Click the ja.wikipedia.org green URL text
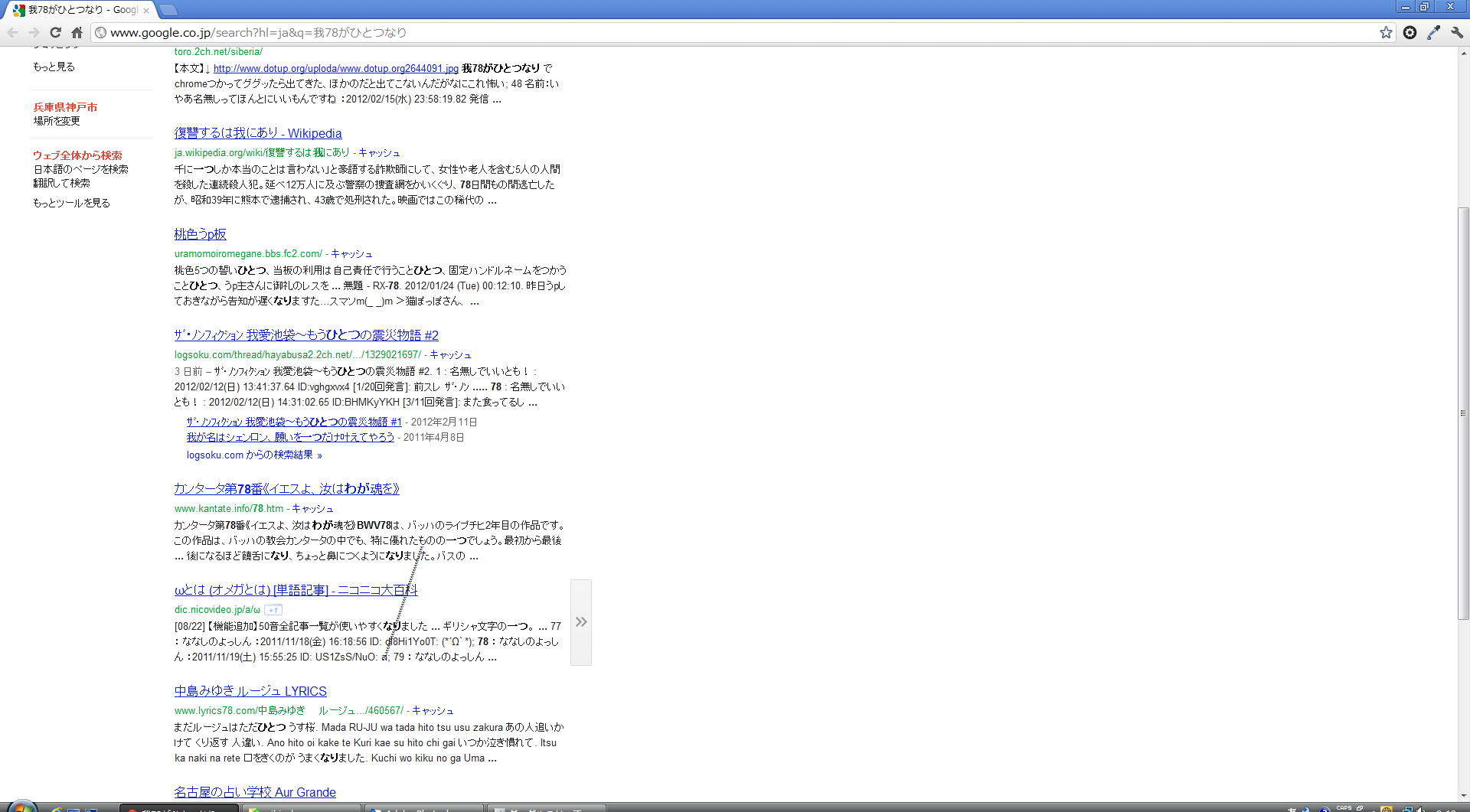Viewport: 1470px width, 812px height. click(262, 153)
